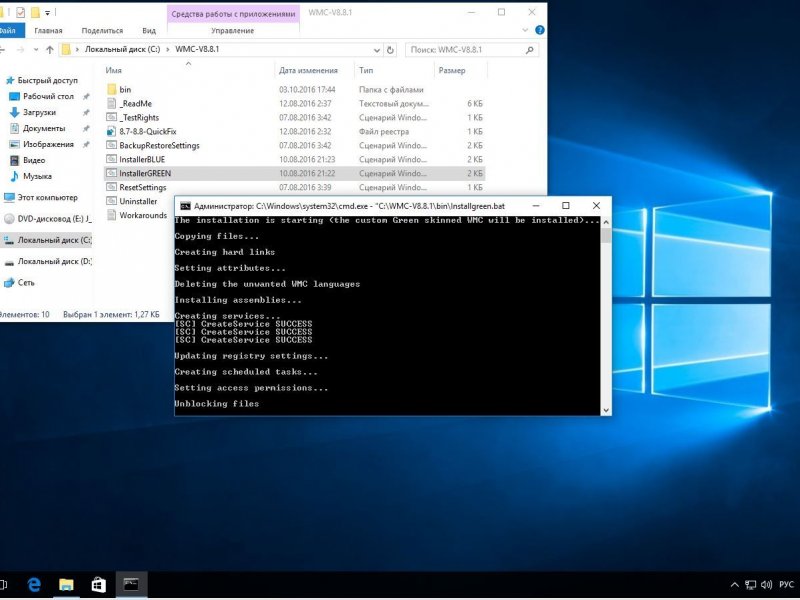Viewport: 800px width, 600px height.
Task: Open address bar history dropdown
Action: pyautogui.click(x=377, y=50)
